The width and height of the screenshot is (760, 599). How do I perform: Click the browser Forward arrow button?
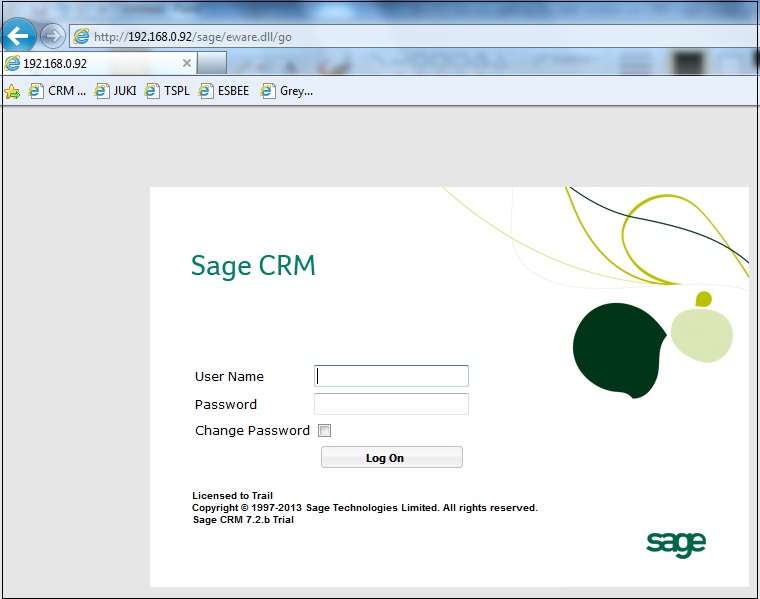pyautogui.click(x=52, y=36)
